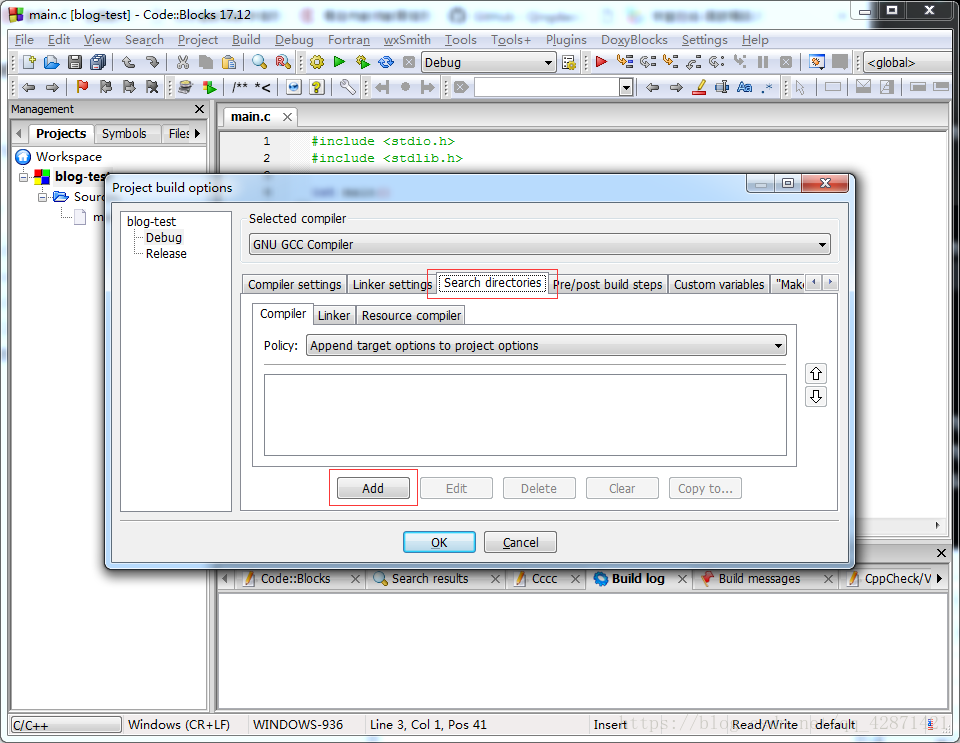Build and run with gear-play icon
Viewport: 960px width, 743px height.
(x=362, y=62)
